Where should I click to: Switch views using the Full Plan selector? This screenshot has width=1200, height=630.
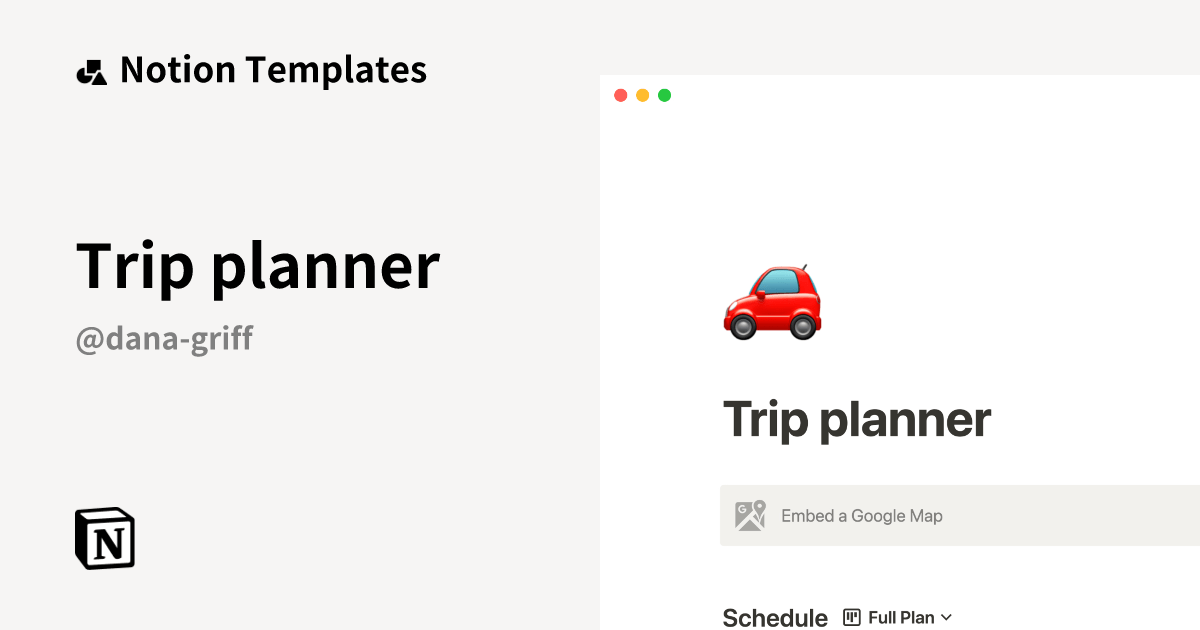[900, 617]
